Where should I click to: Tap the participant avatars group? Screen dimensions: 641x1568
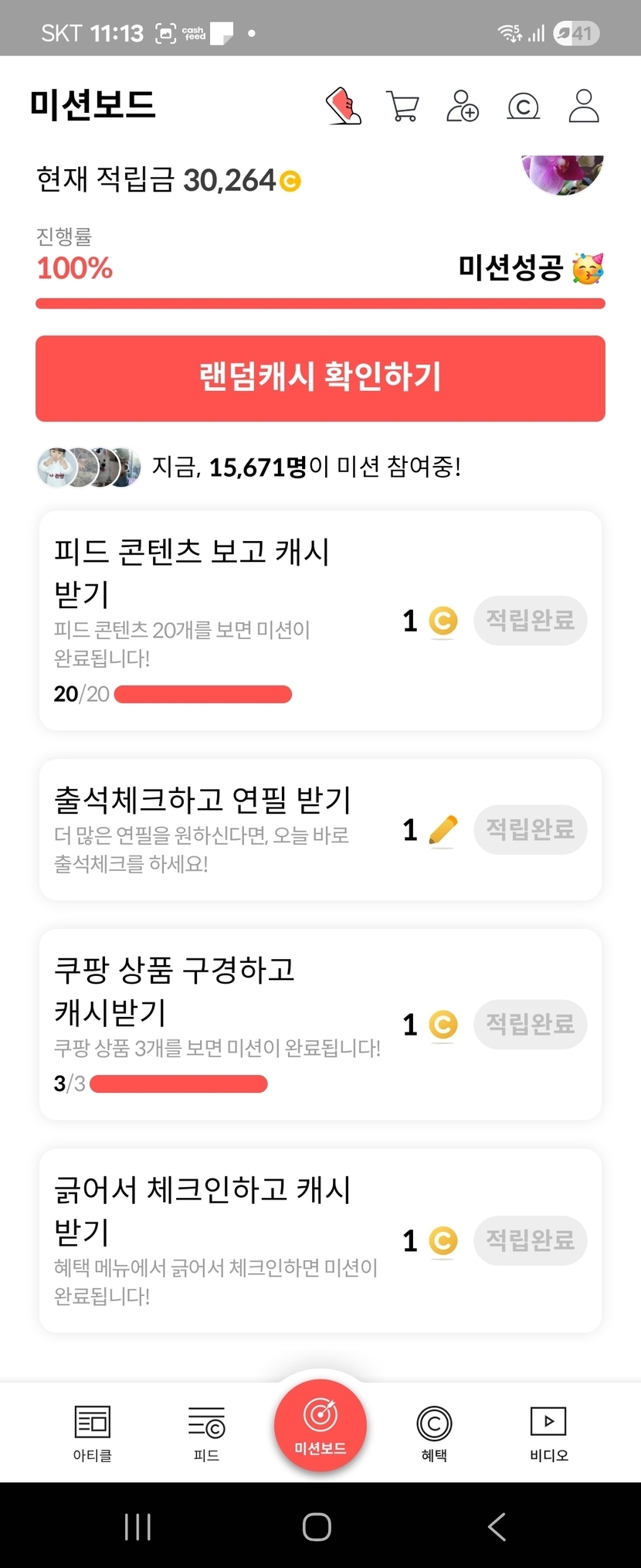point(89,468)
